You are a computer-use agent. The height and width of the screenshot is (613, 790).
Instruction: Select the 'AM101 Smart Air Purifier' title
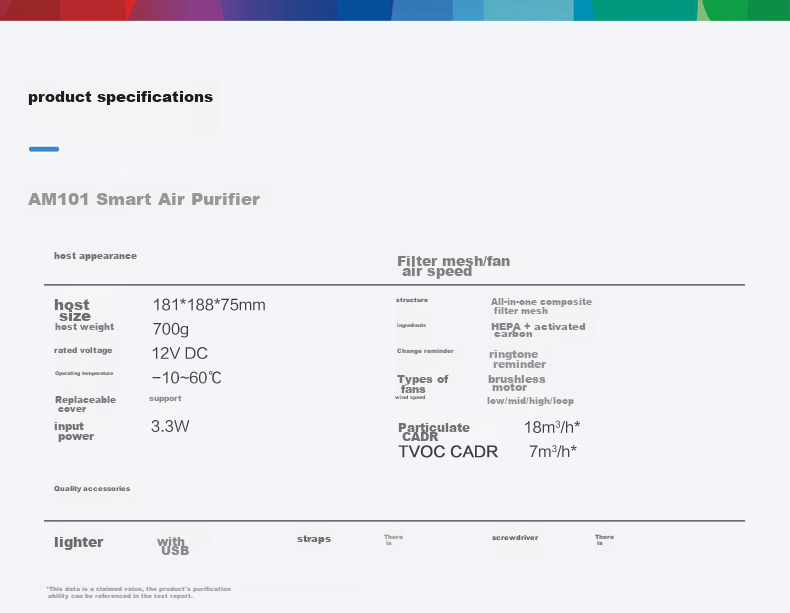coord(144,199)
